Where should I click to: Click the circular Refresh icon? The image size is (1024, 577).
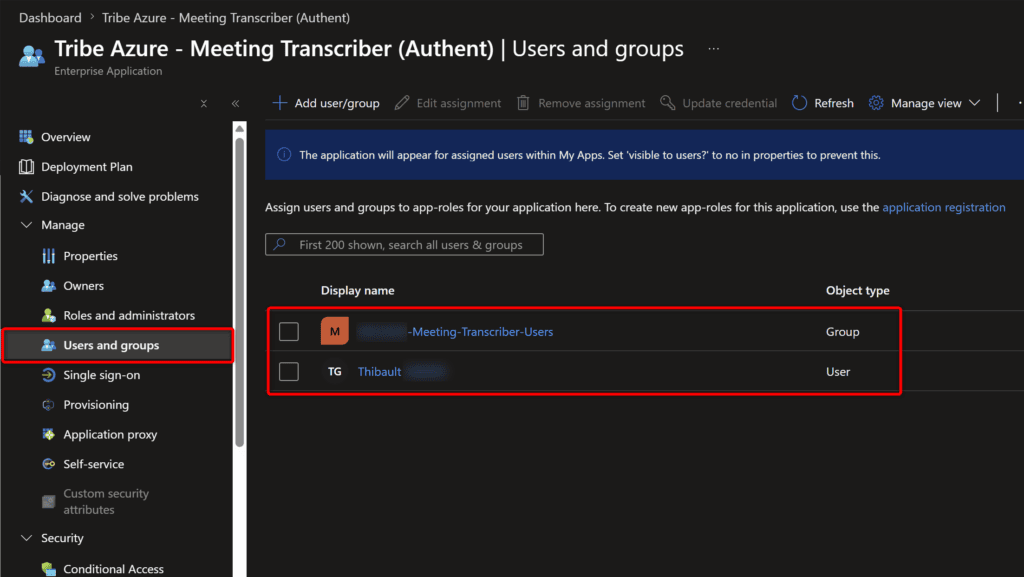point(799,103)
